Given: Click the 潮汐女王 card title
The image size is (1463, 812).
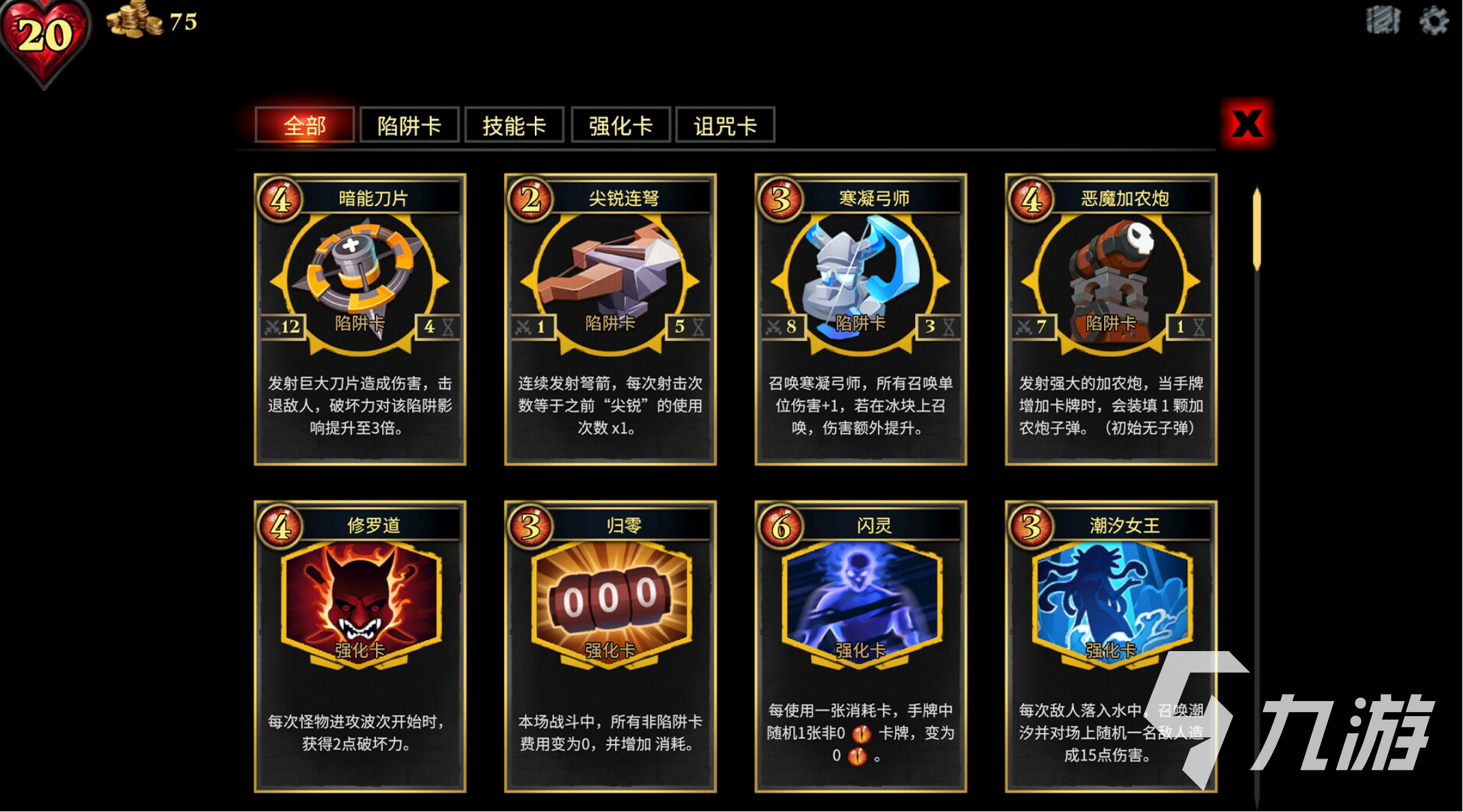Looking at the screenshot, I should (x=1125, y=525).
